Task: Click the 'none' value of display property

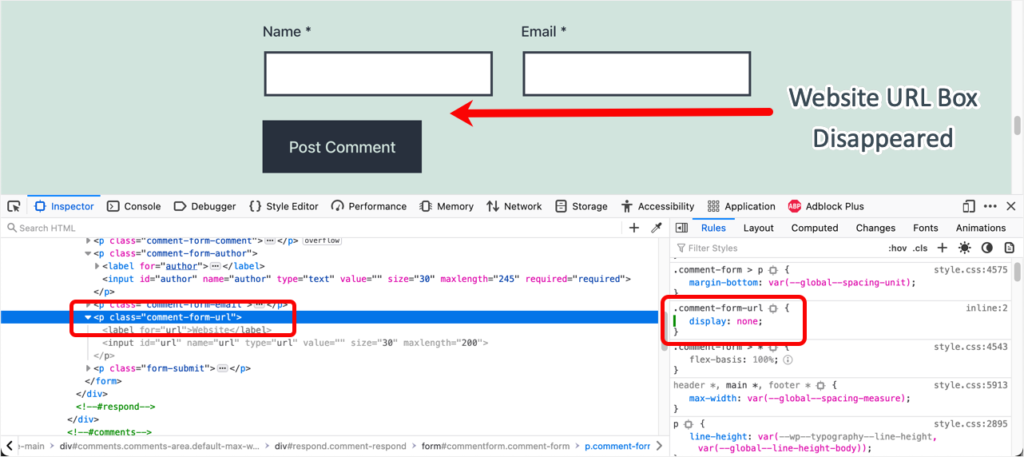Action: point(748,321)
